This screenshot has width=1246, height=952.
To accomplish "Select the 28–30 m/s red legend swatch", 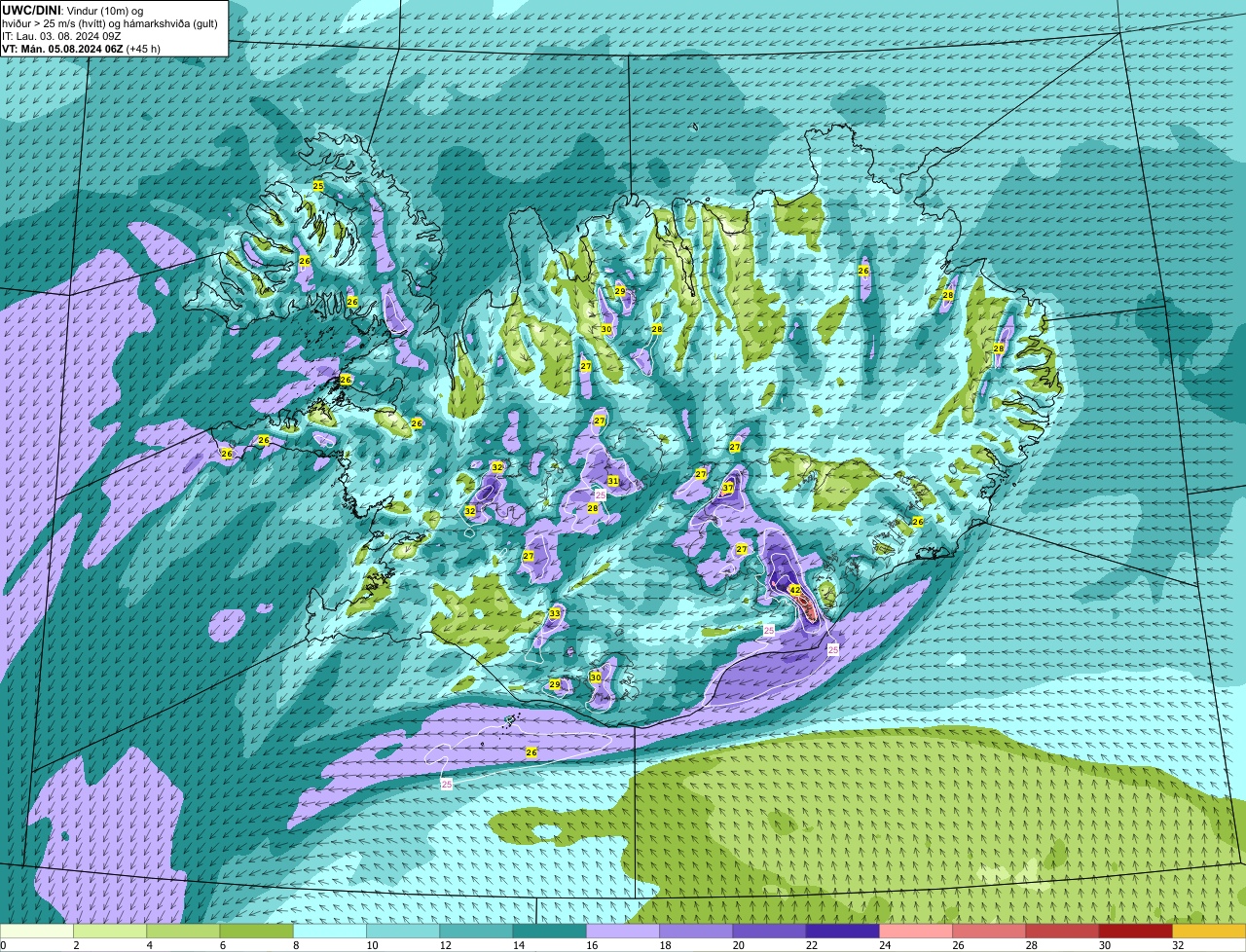I will 1063,931.
